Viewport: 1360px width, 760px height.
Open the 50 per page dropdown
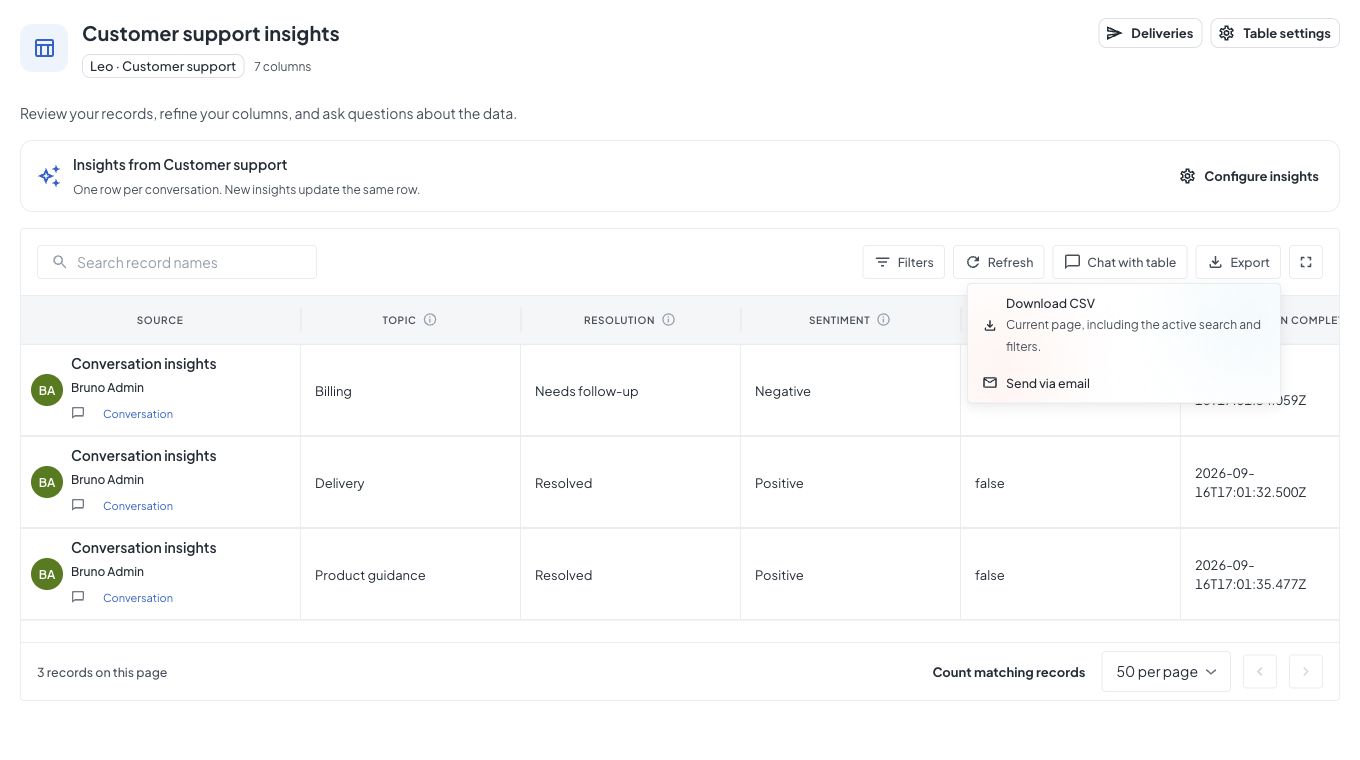(x=1166, y=672)
